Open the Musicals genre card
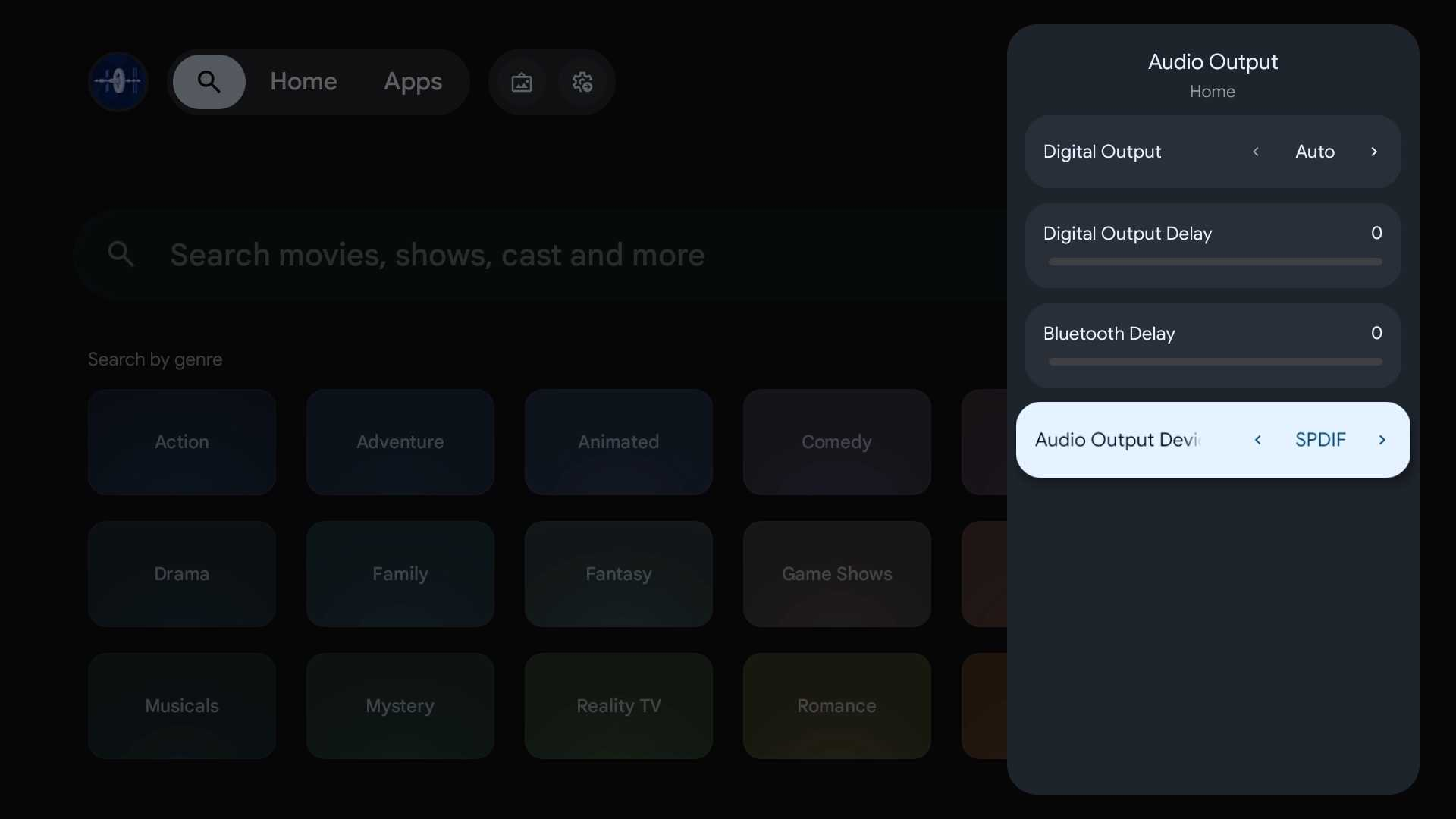Screen dimensions: 1456x819 (182, 706)
